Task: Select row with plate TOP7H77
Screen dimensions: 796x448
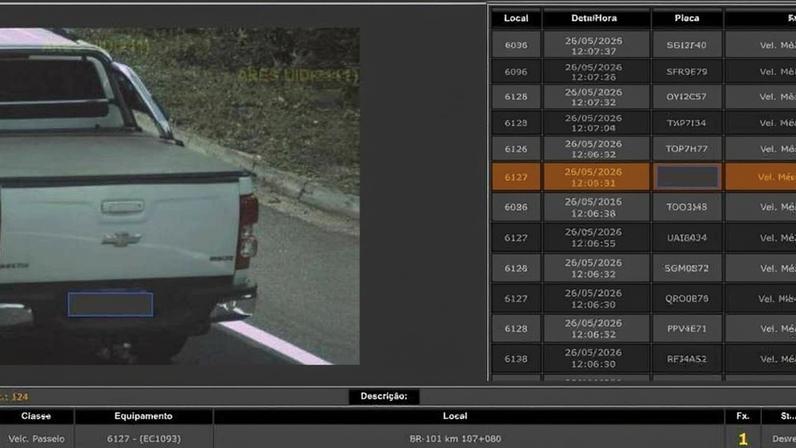Action: point(643,149)
